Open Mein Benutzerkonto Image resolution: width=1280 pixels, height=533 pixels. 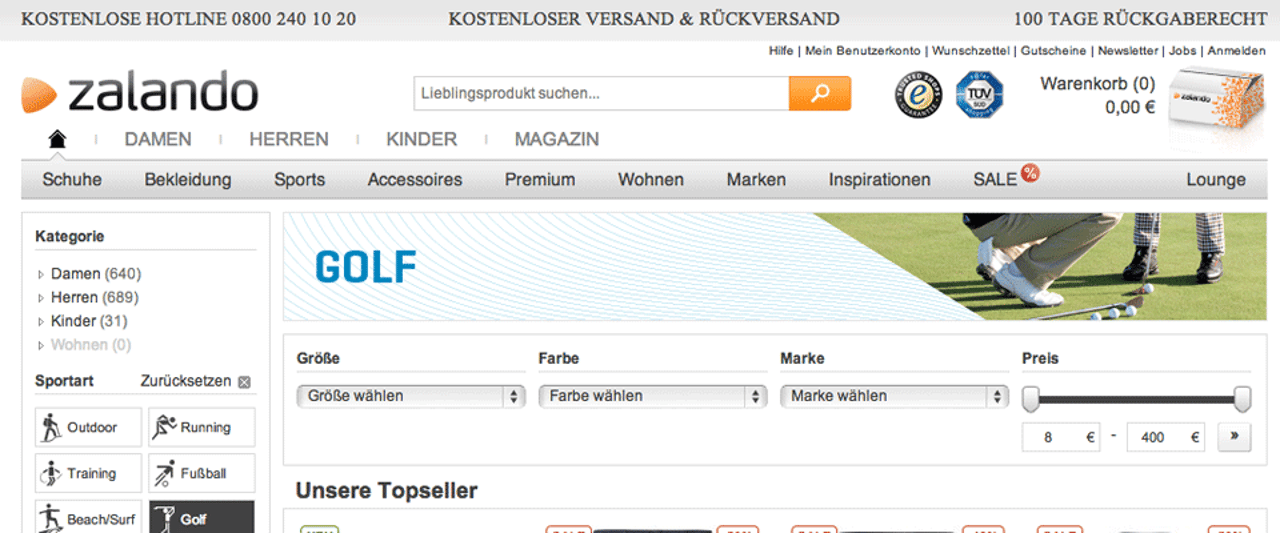coord(863,50)
